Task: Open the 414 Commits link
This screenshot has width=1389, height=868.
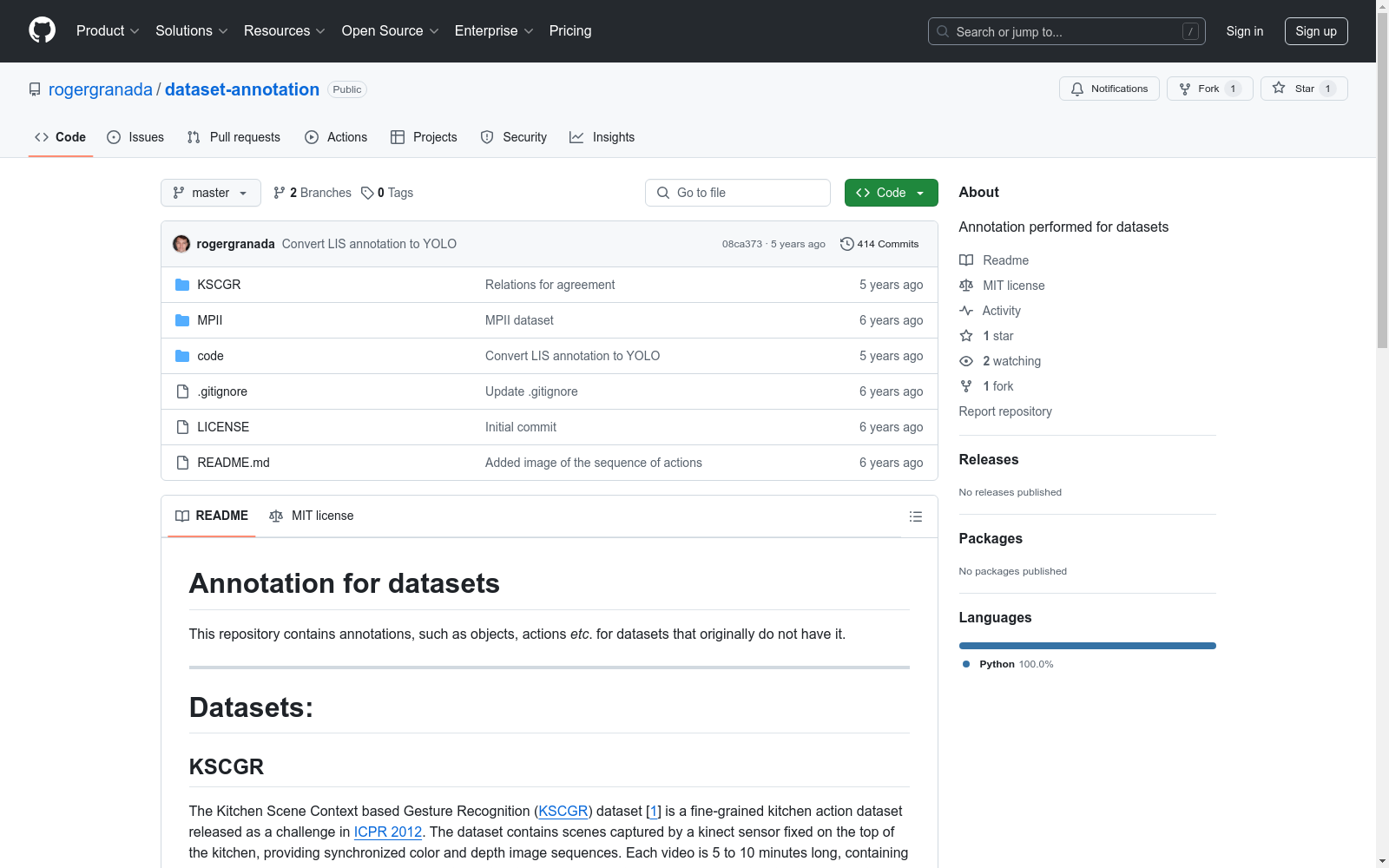Action: pos(879,244)
